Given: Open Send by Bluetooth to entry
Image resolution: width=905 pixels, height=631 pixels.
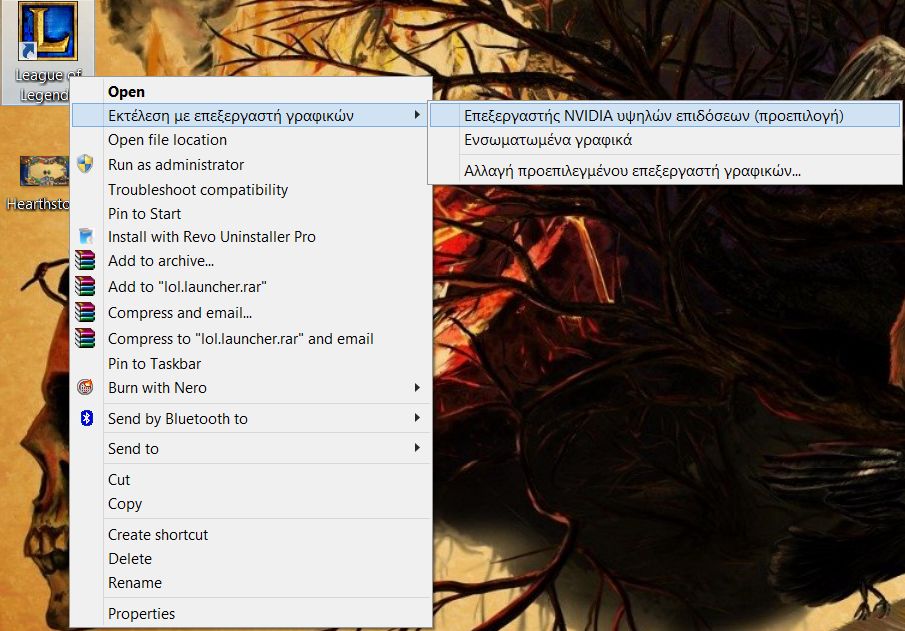Looking at the screenshot, I should pos(251,419).
